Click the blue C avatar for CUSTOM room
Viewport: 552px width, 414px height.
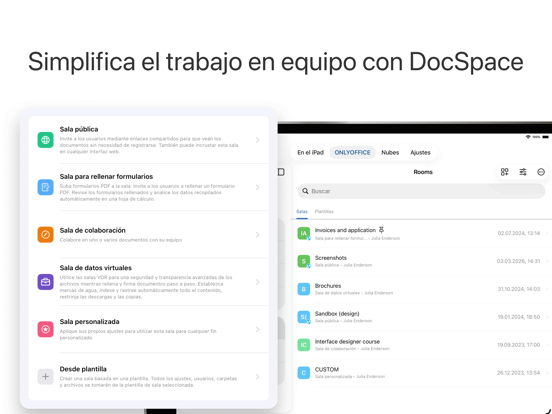pyautogui.click(x=303, y=373)
